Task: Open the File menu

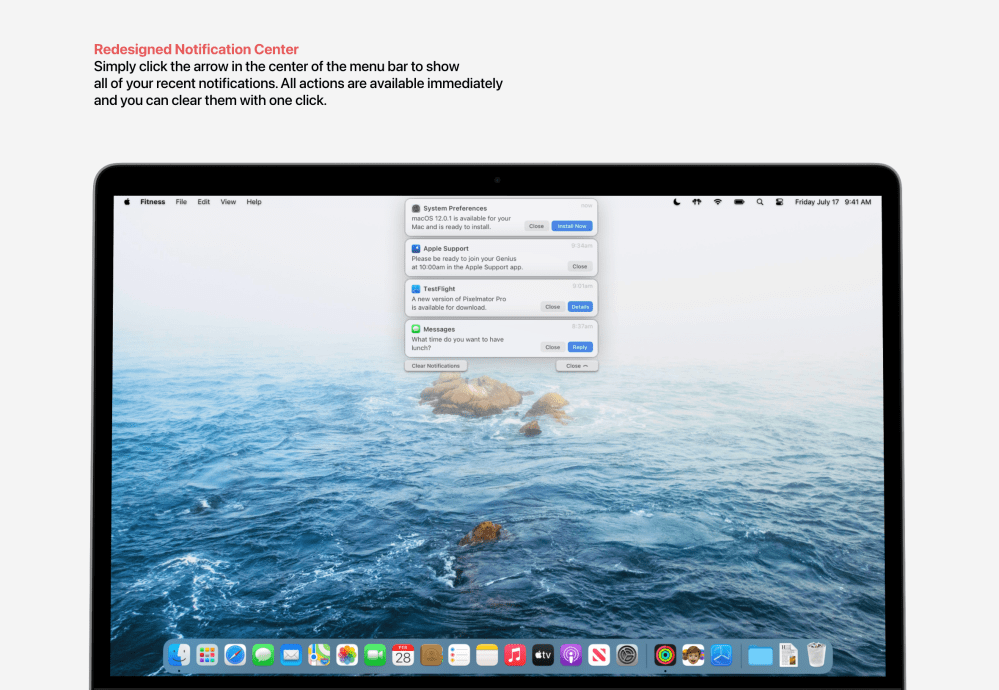Action: [181, 202]
